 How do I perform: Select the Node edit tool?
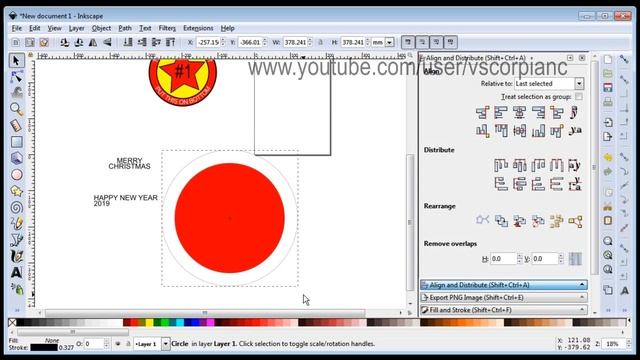pos(16,77)
